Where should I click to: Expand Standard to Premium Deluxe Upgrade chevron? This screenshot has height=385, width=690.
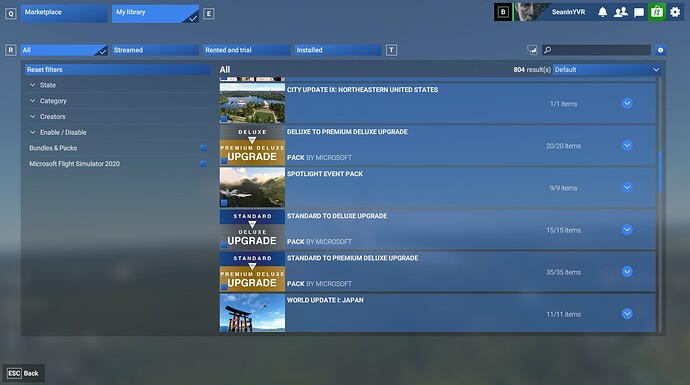tap(627, 272)
